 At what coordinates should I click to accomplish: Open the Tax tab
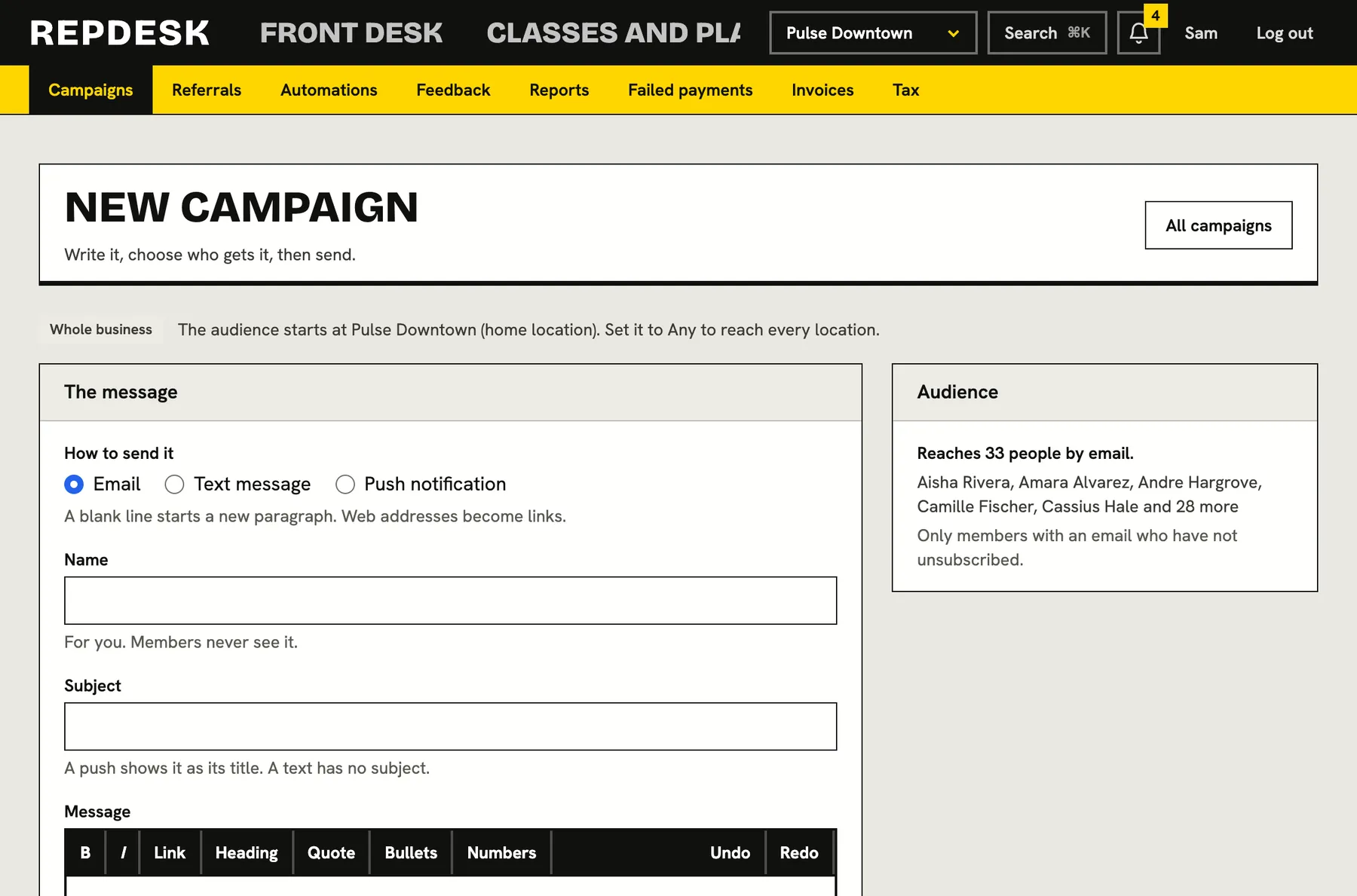coord(905,90)
